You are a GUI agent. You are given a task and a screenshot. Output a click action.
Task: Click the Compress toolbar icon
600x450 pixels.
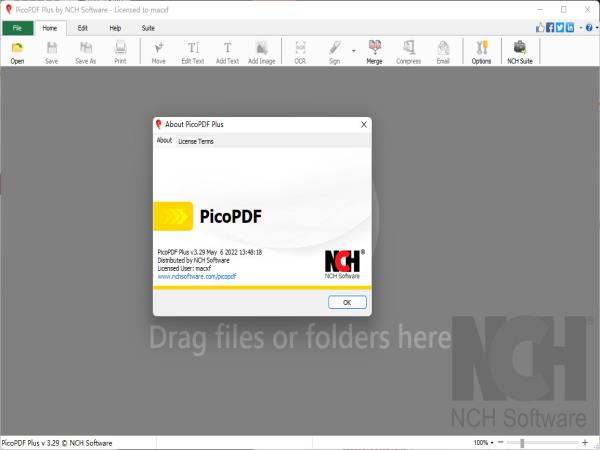point(408,52)
